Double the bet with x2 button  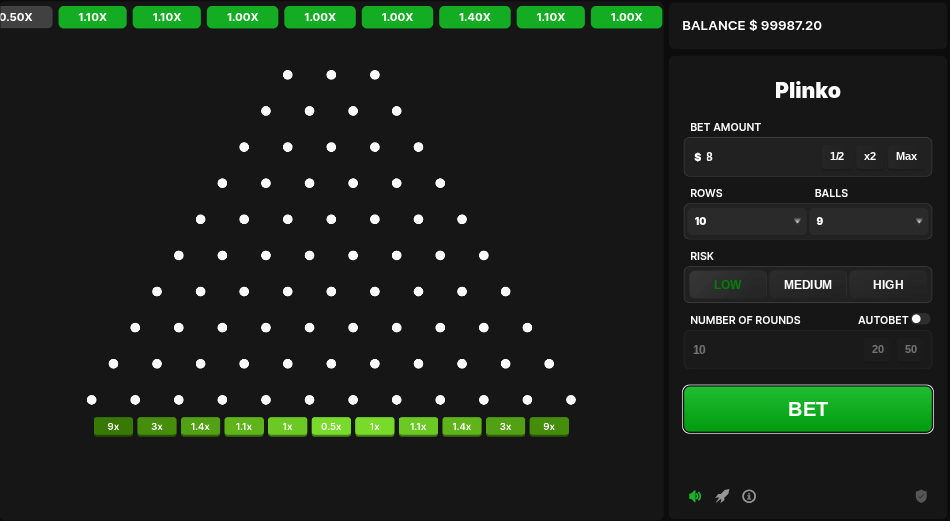click(x=870, y=156)
